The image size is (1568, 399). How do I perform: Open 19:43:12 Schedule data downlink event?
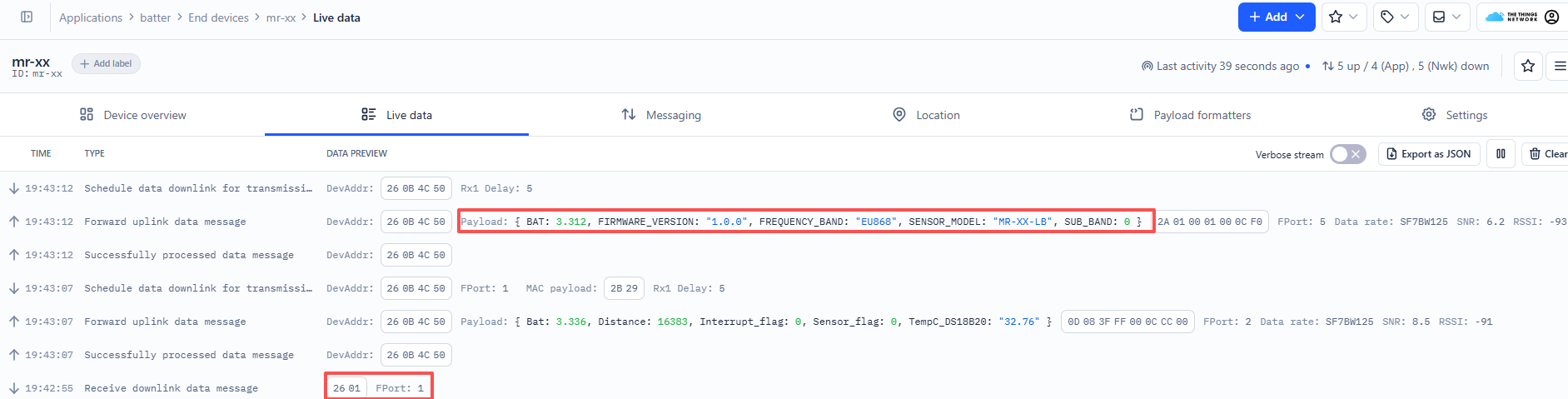[x=784, y=188]
